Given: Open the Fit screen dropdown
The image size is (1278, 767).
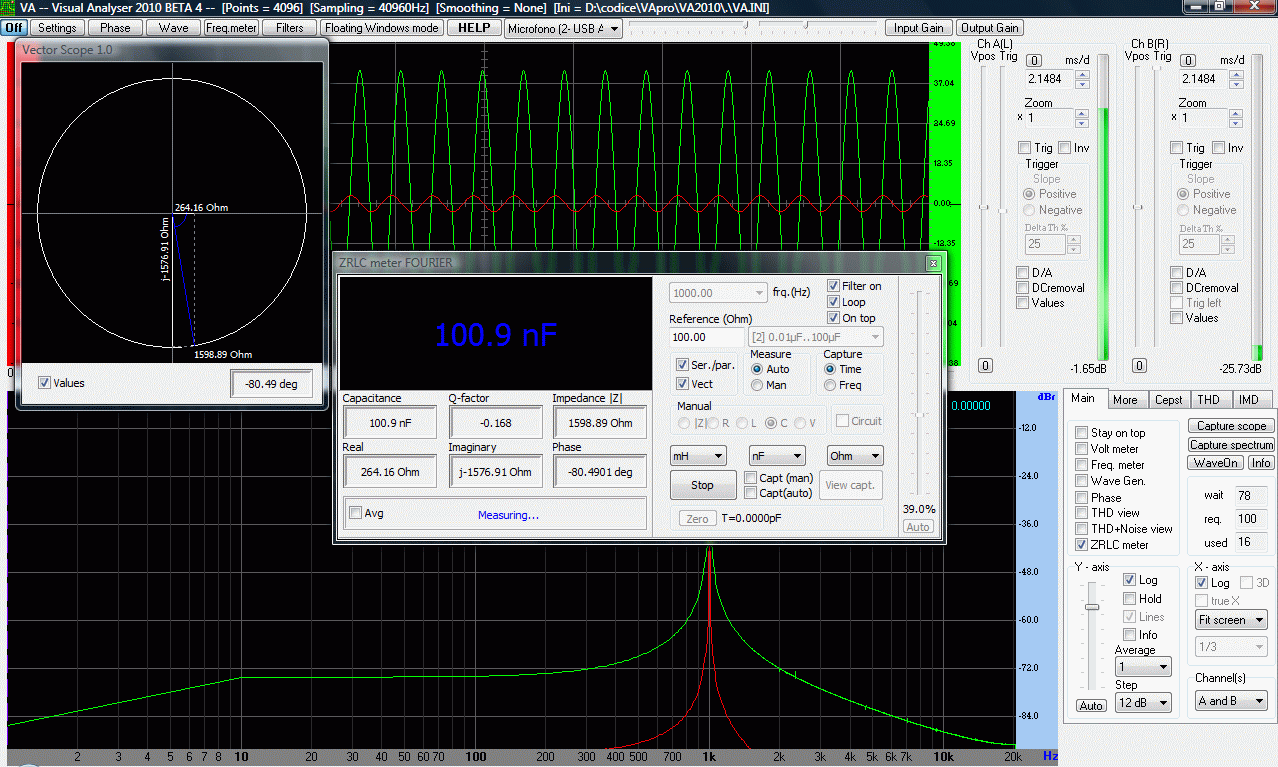Looking at the screenshot, I should click(x=1231, y=620).
